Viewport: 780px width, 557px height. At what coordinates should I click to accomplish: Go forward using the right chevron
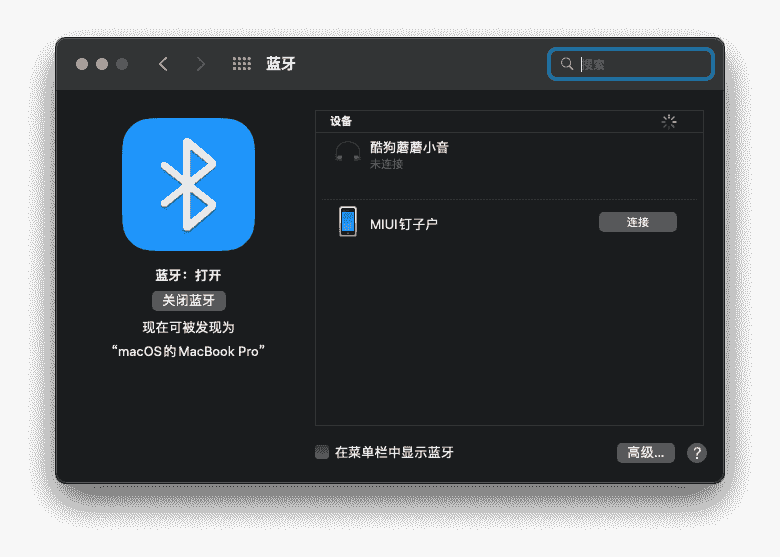click(200, 64)
